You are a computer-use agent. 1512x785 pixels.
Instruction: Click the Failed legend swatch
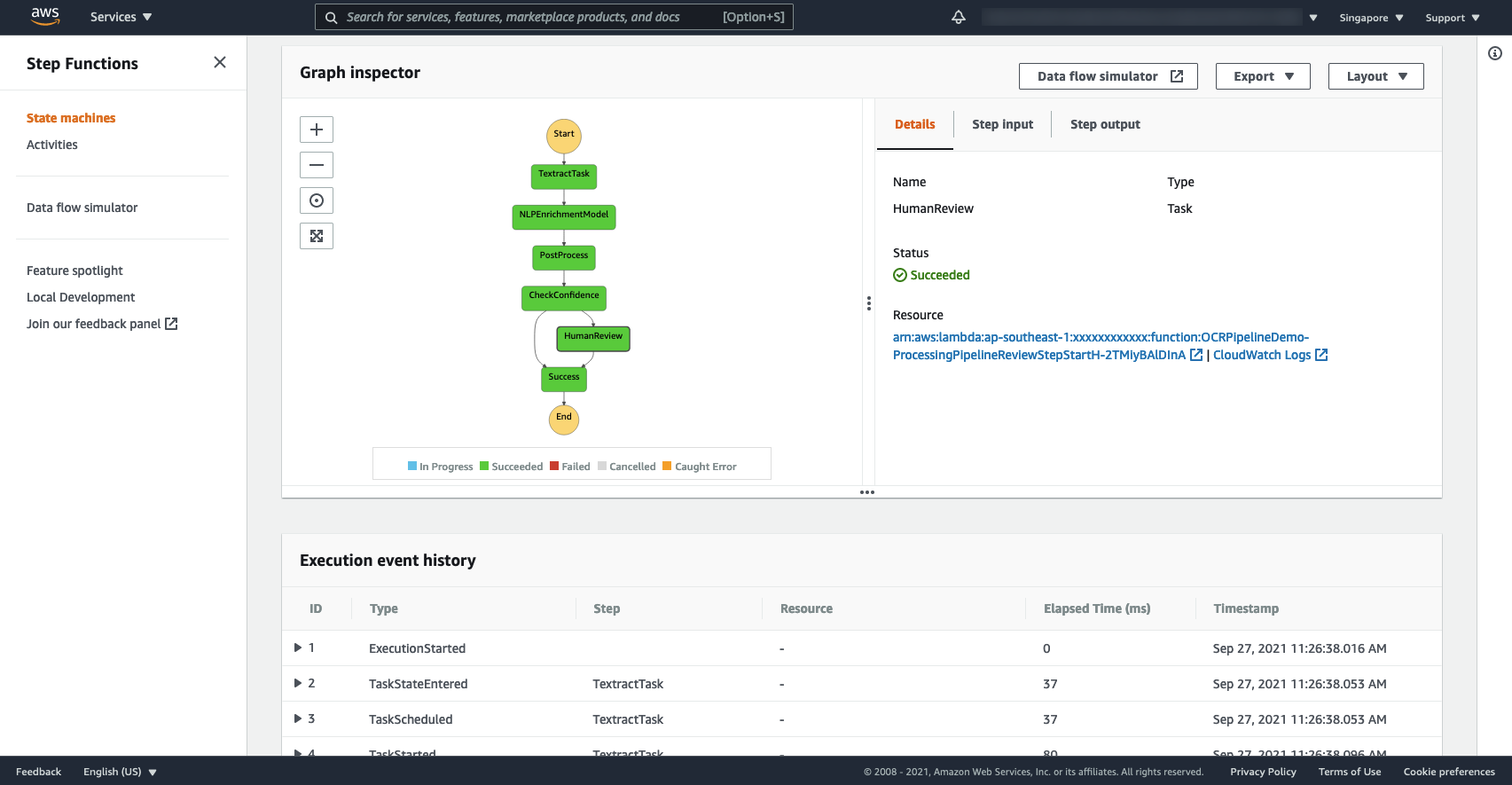coord(554,466)
